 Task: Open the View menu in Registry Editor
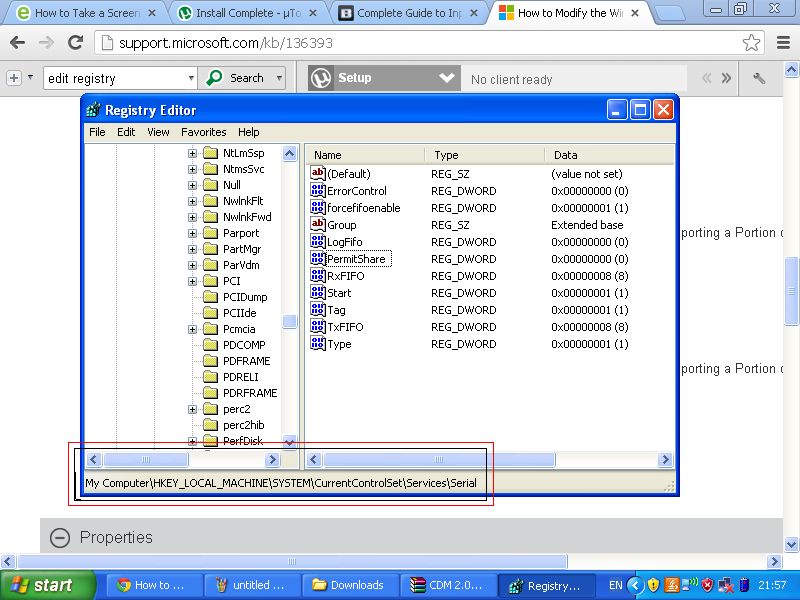[158, 132]
